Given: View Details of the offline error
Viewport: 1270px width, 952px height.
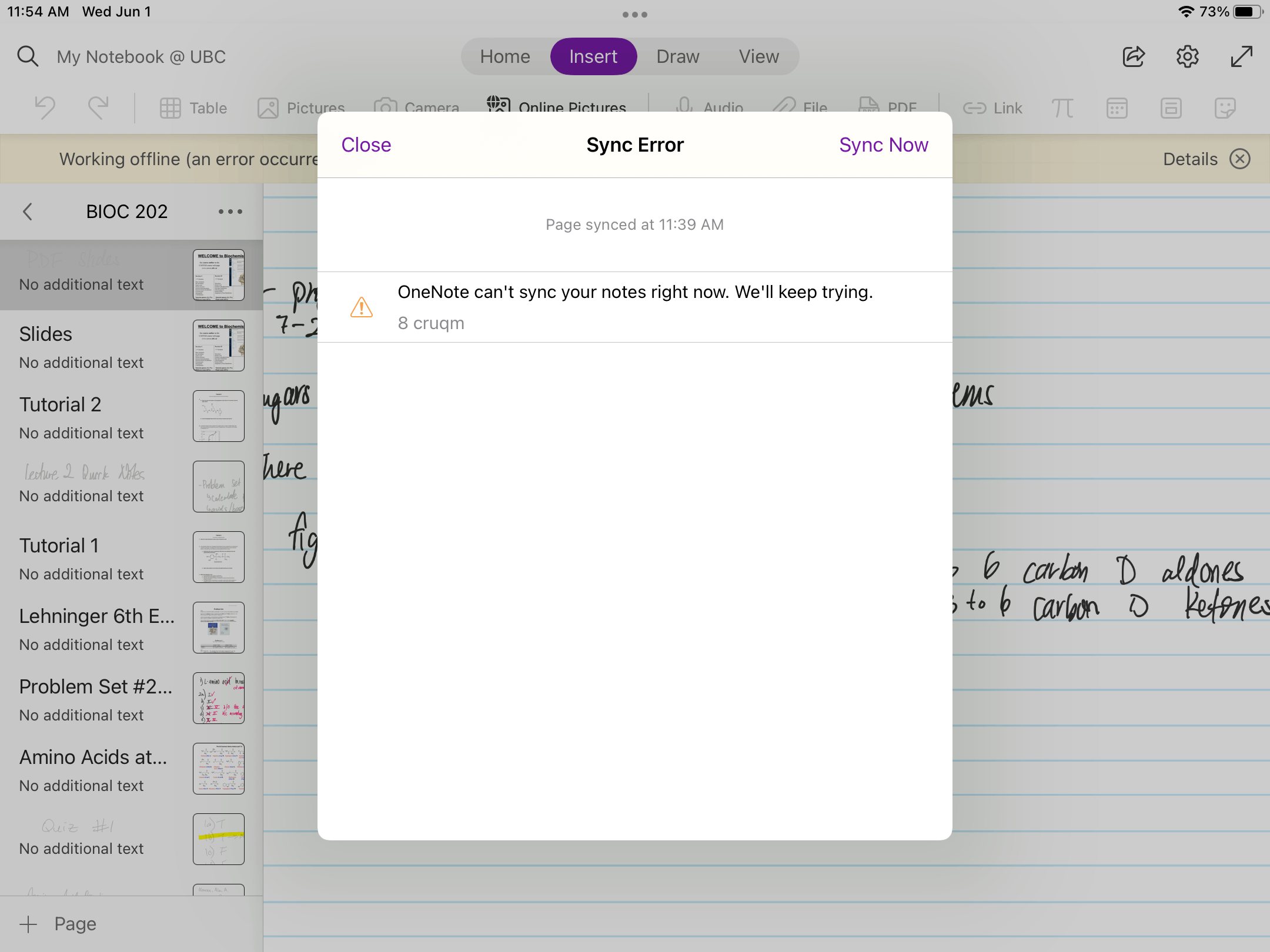Looking at the screenshot, I should click(x=1190, y=159).
